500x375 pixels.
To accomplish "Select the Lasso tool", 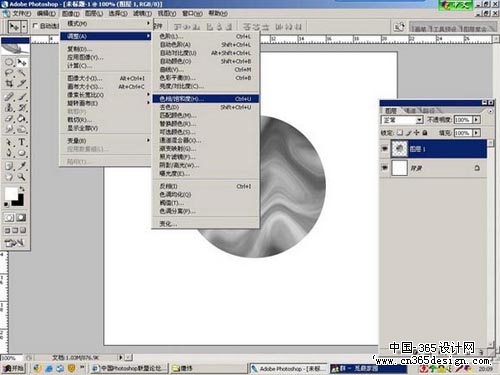I will click(x=9, y=73).
